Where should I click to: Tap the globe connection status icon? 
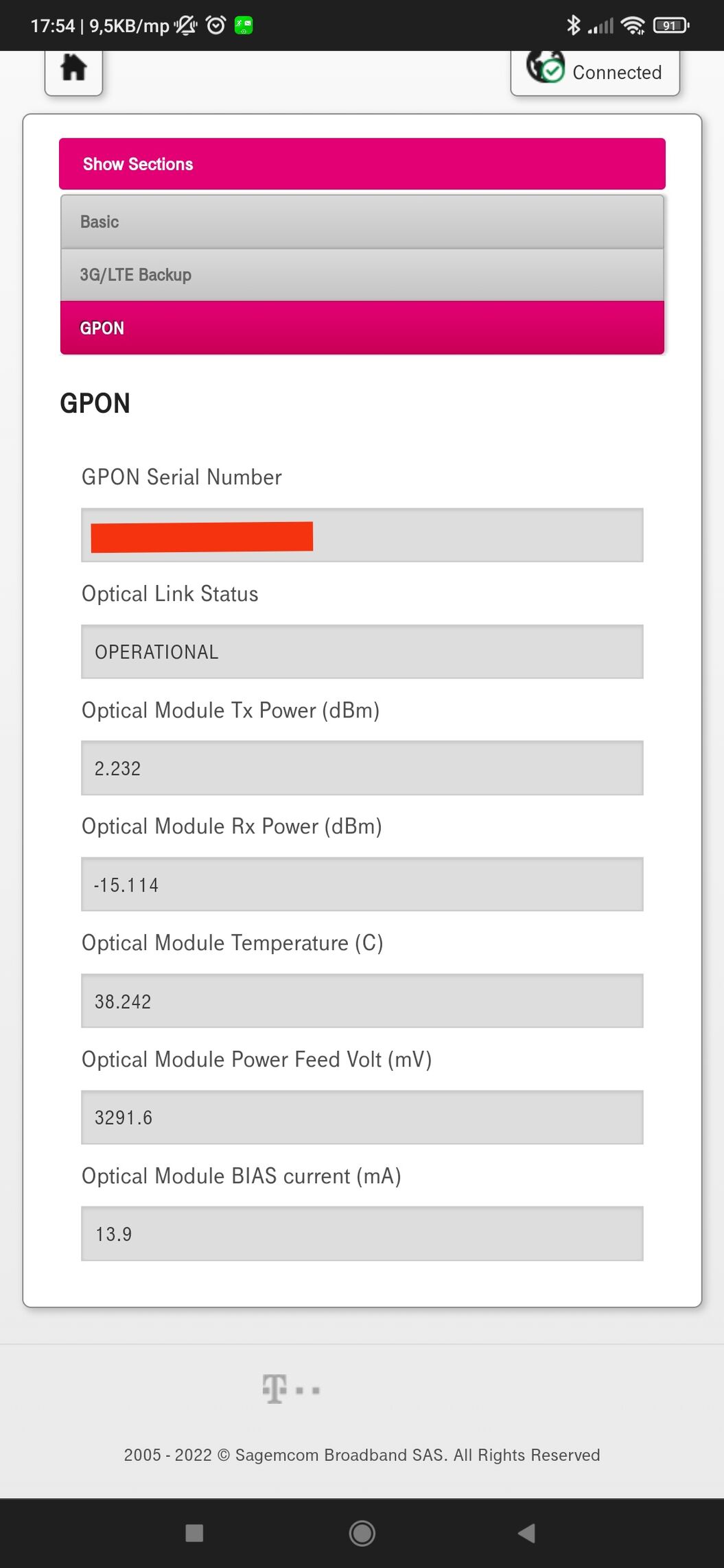click(x=545, y=67)
